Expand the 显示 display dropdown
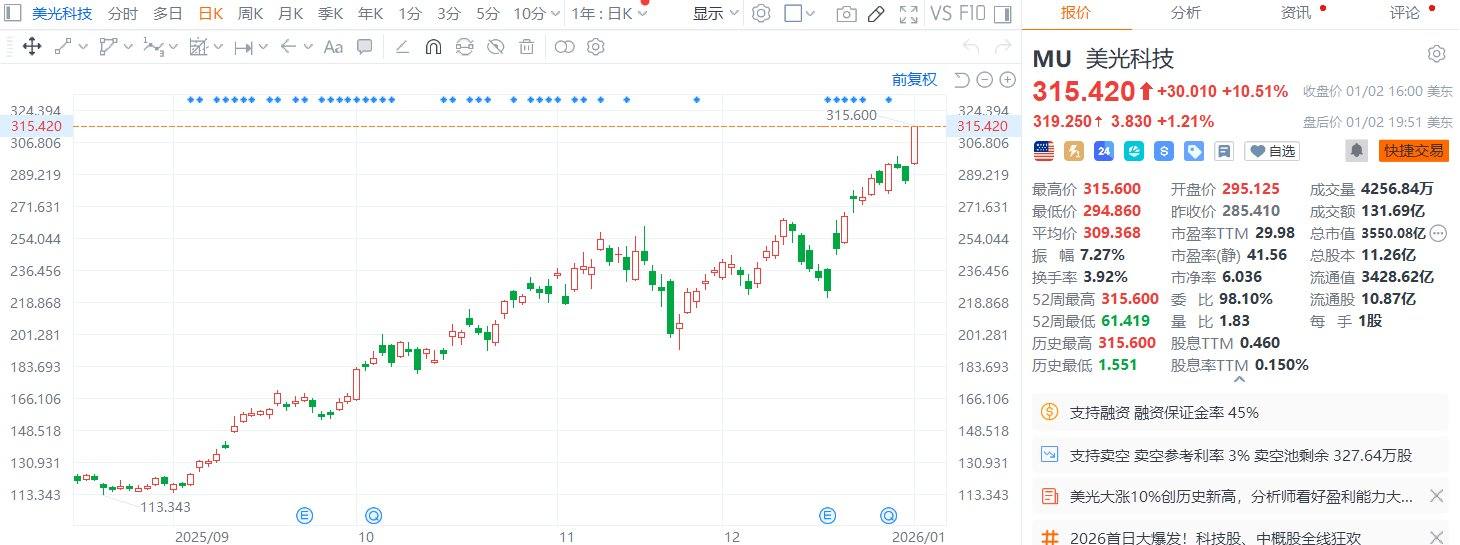The image size is (1460, 545). [x=716, y=13]
